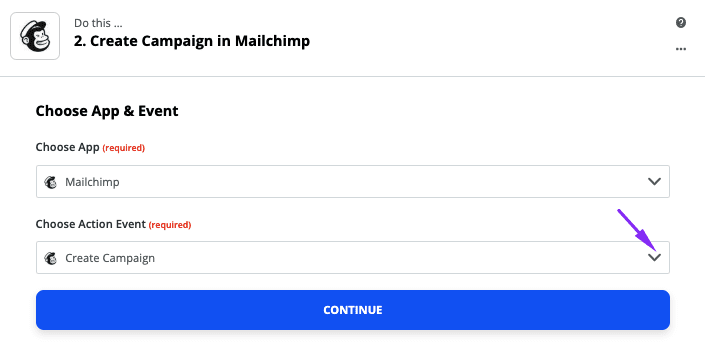The image size is (705, 361).
Task: Click the large Mailchimp logo icon
Action: 35,36
